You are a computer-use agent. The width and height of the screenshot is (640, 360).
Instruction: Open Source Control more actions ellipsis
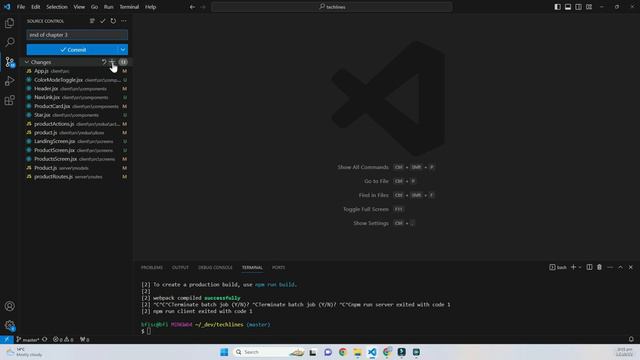[x=124, y=21]
